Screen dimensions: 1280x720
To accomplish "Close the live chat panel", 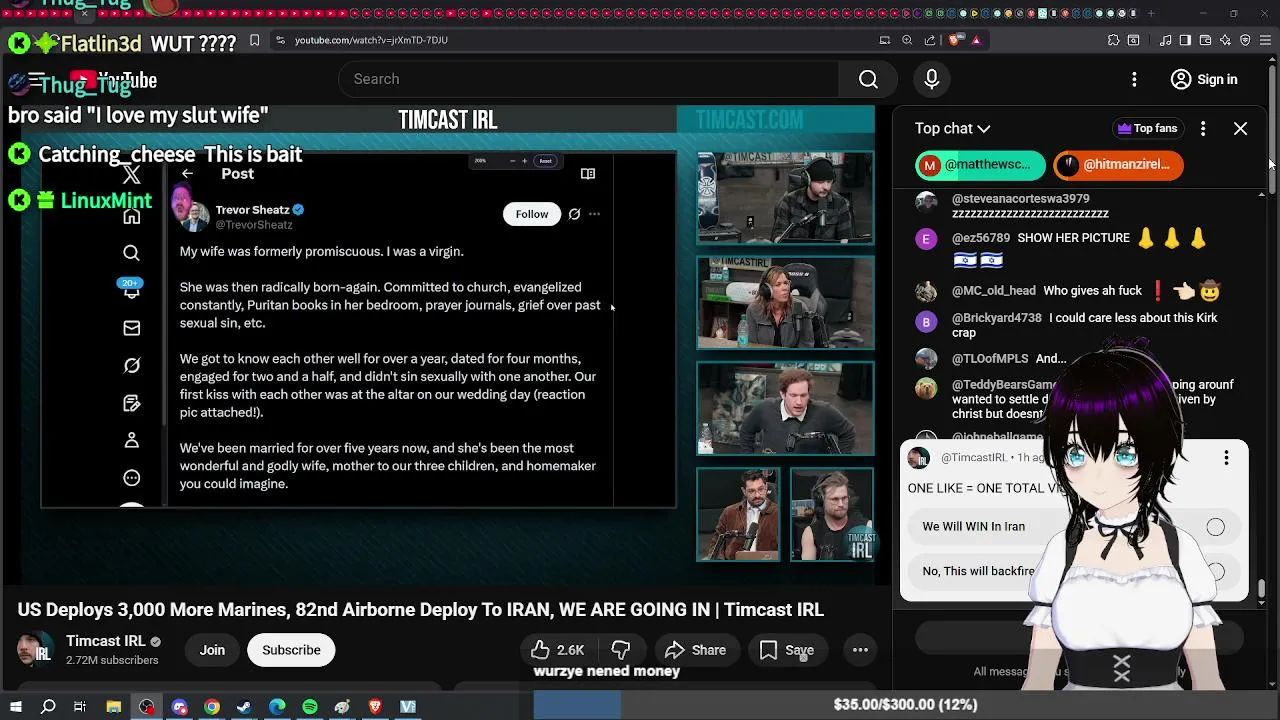I will click(1240, 128).
